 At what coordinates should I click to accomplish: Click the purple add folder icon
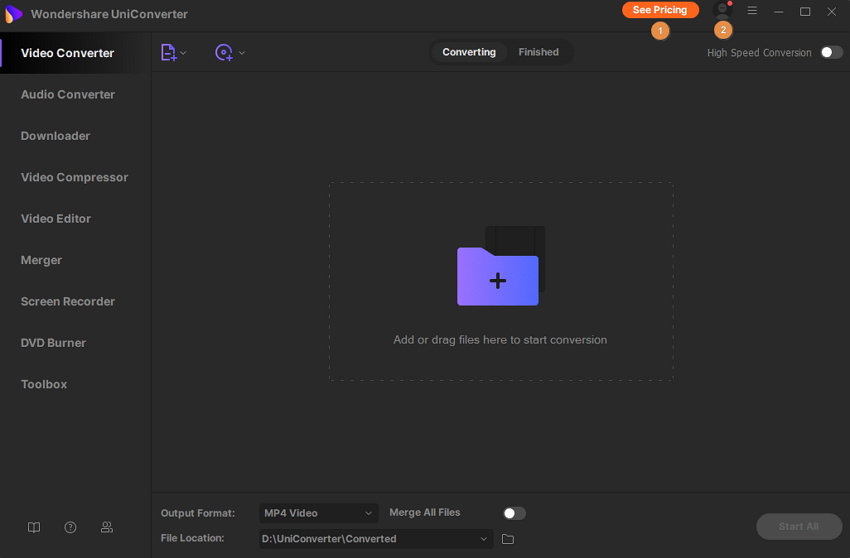[498, 275]
